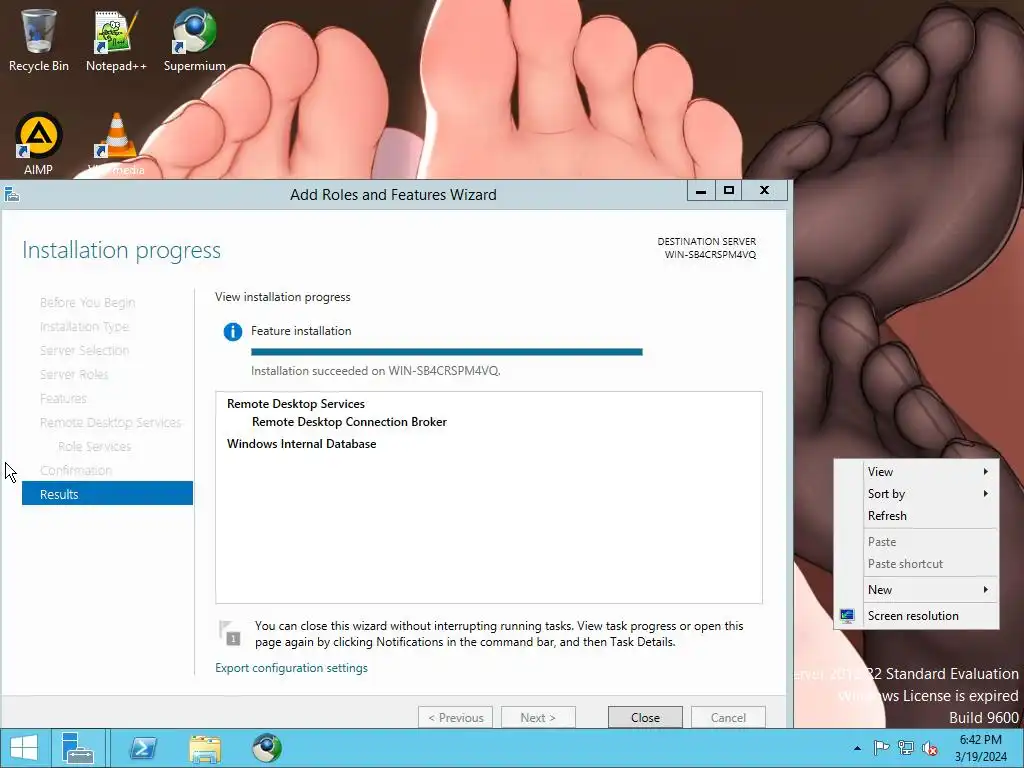
Task: Click the Next button
Action: coord(538,718)
